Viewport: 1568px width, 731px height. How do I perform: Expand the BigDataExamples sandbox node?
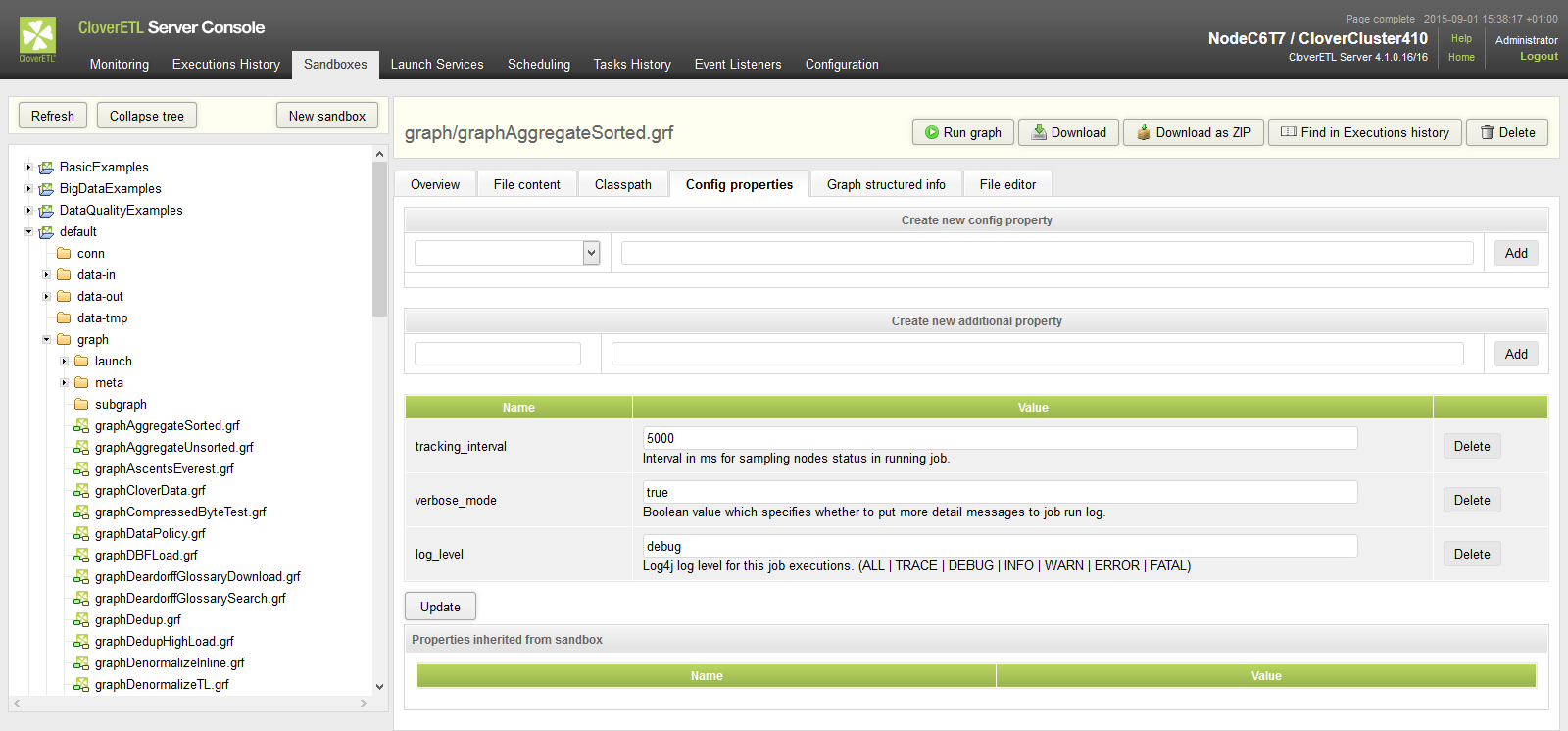28,189
